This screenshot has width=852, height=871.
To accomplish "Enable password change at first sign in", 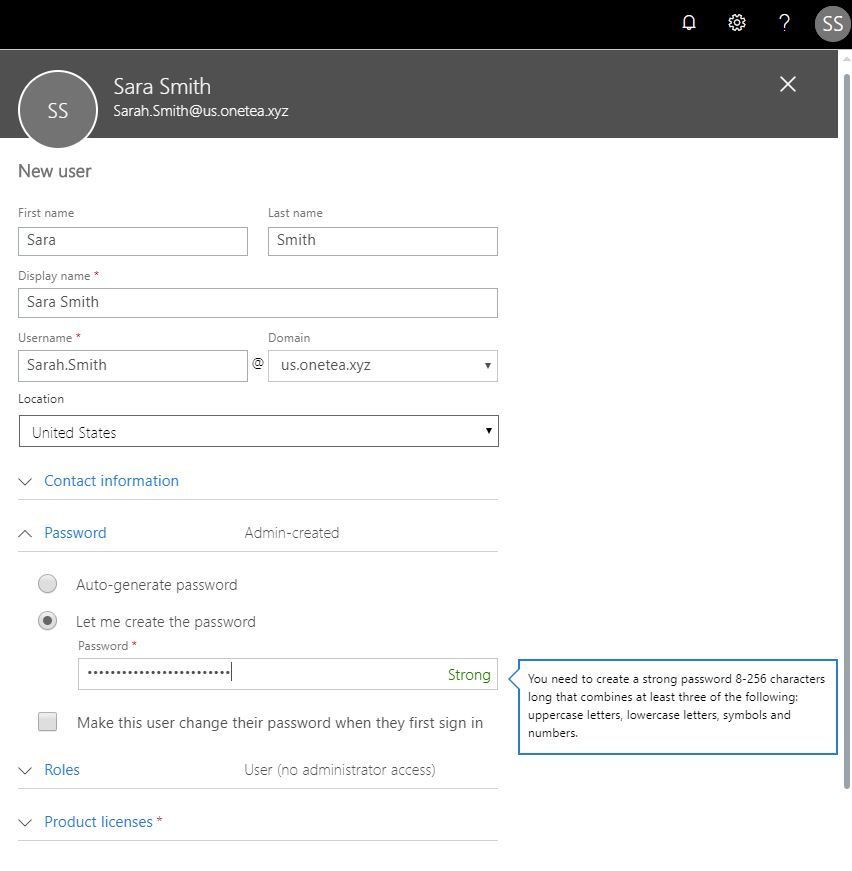I will [x=47, y=722].
